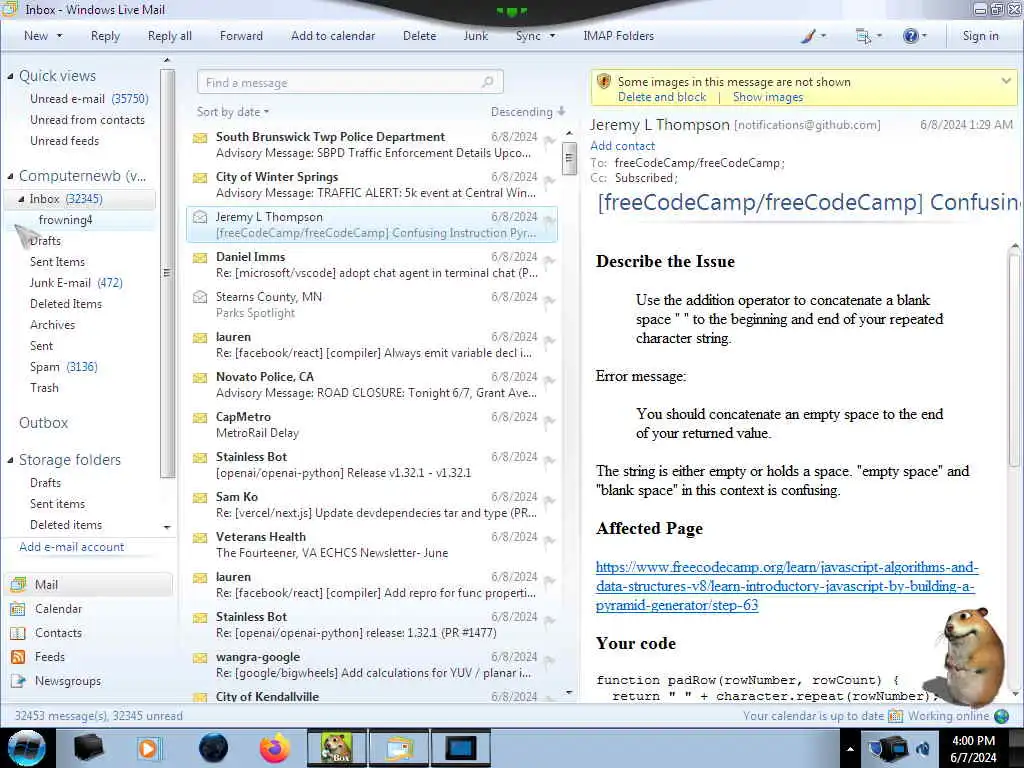Viewport: 1024px width, 768px height.
Task: Open the New button dropdown arrow
Action: point(59,36)
